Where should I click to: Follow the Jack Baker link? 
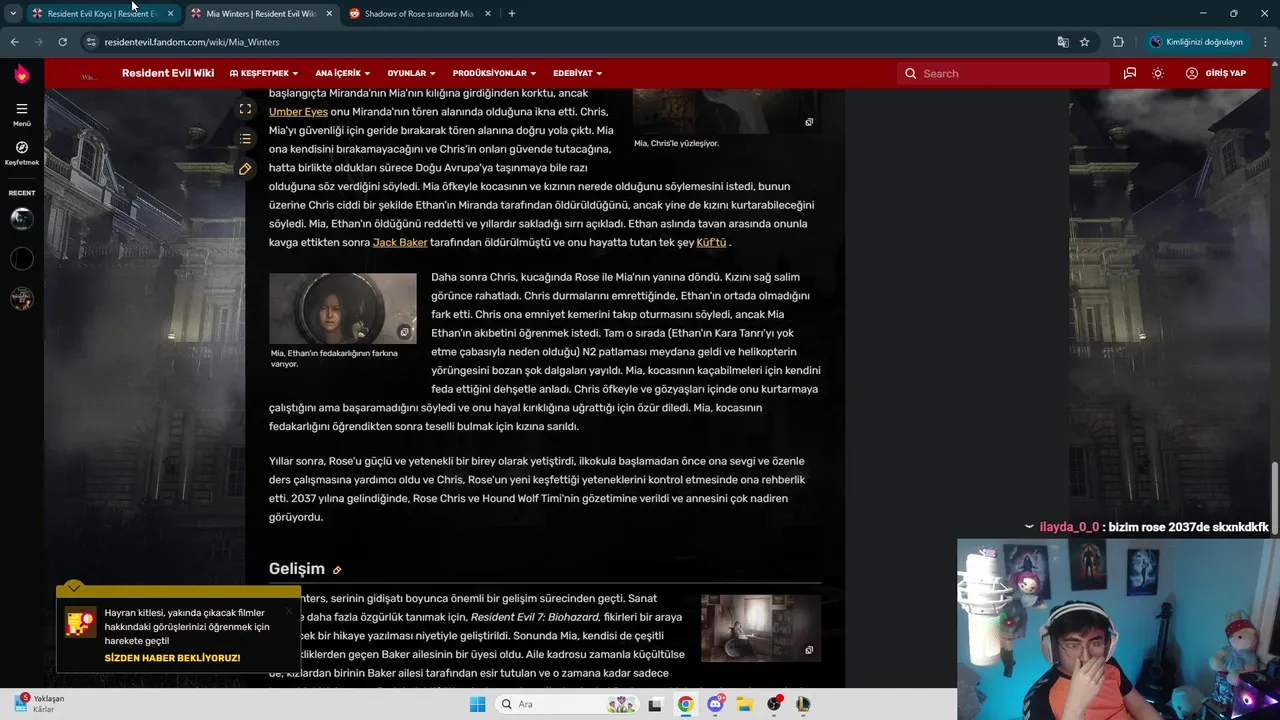400,243
